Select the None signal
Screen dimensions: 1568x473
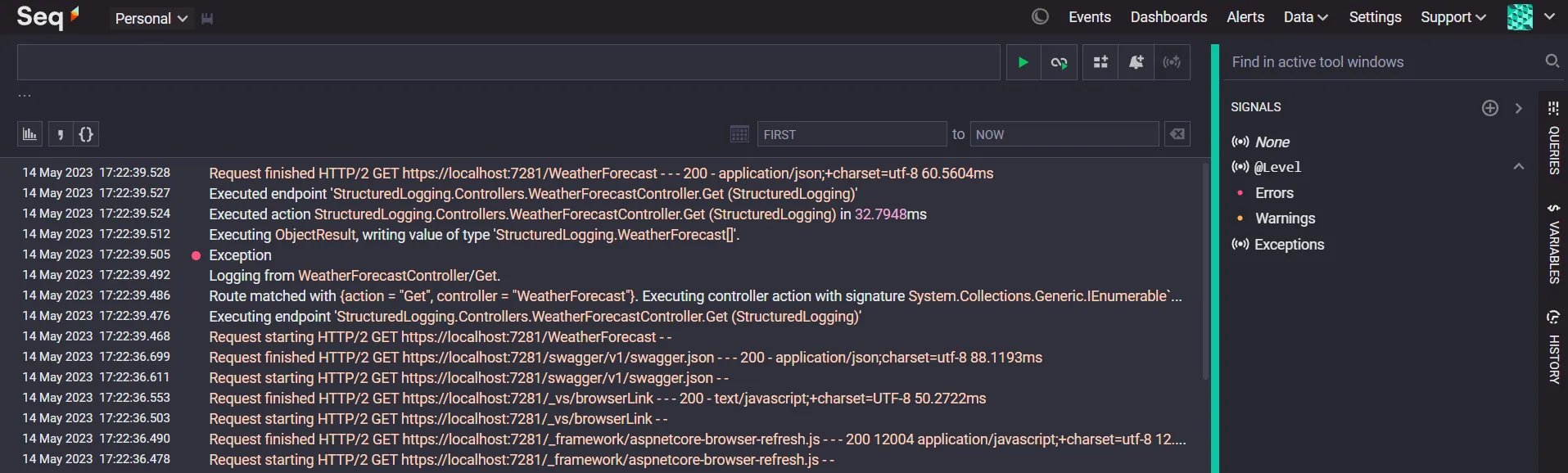(1272, 142)
